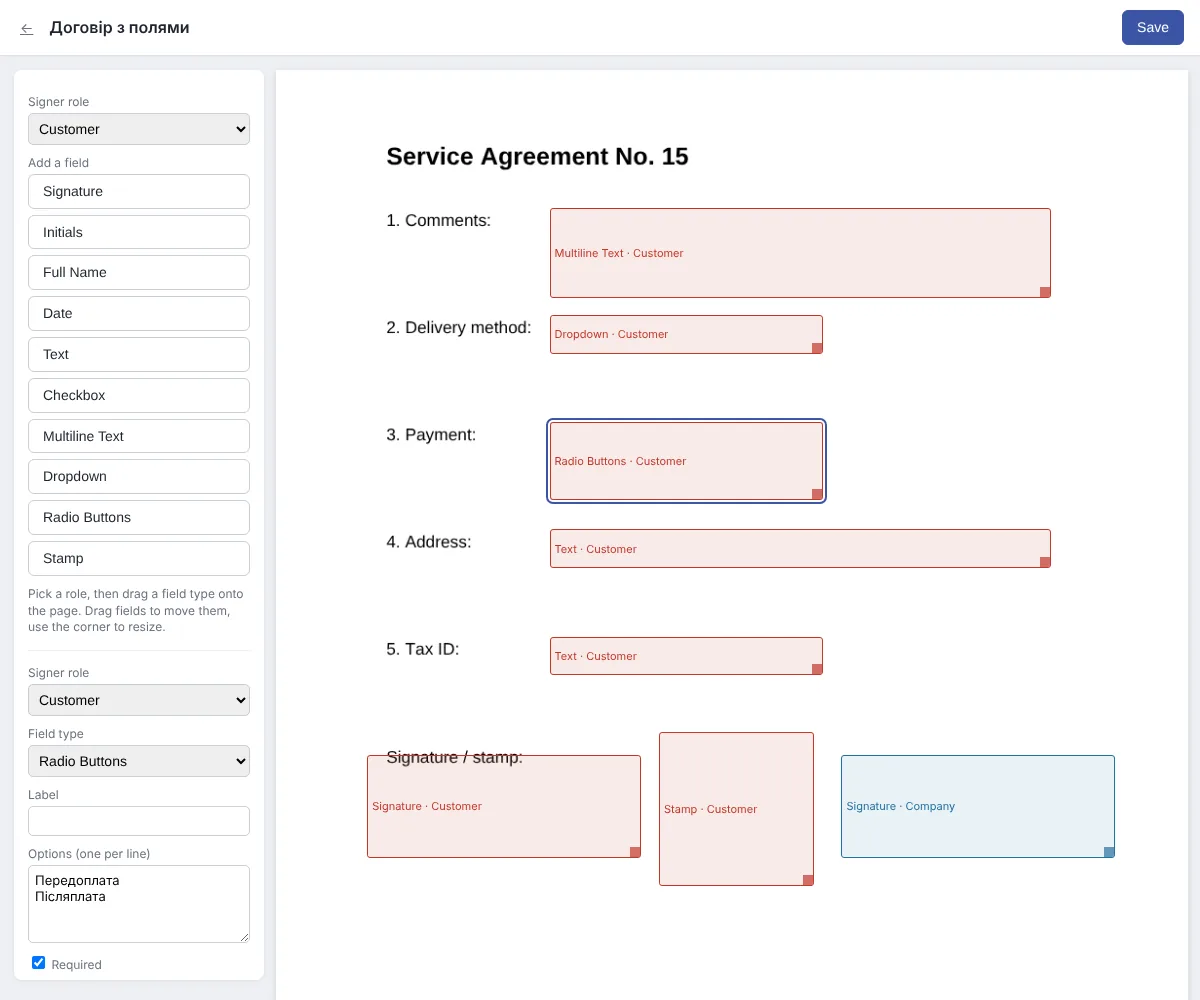Select the Stamp · Customer field on the page
The height and width of the screenshot is (1000, 1200).
[x=736, y=809]
